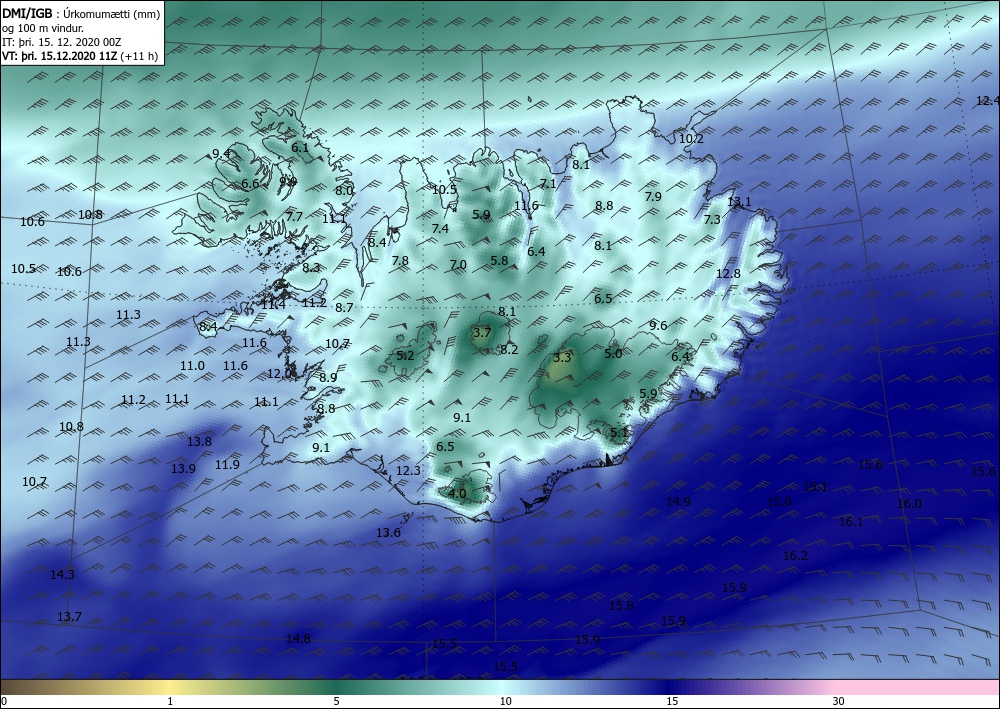Click the 8.7 value label

coord(344,307)
